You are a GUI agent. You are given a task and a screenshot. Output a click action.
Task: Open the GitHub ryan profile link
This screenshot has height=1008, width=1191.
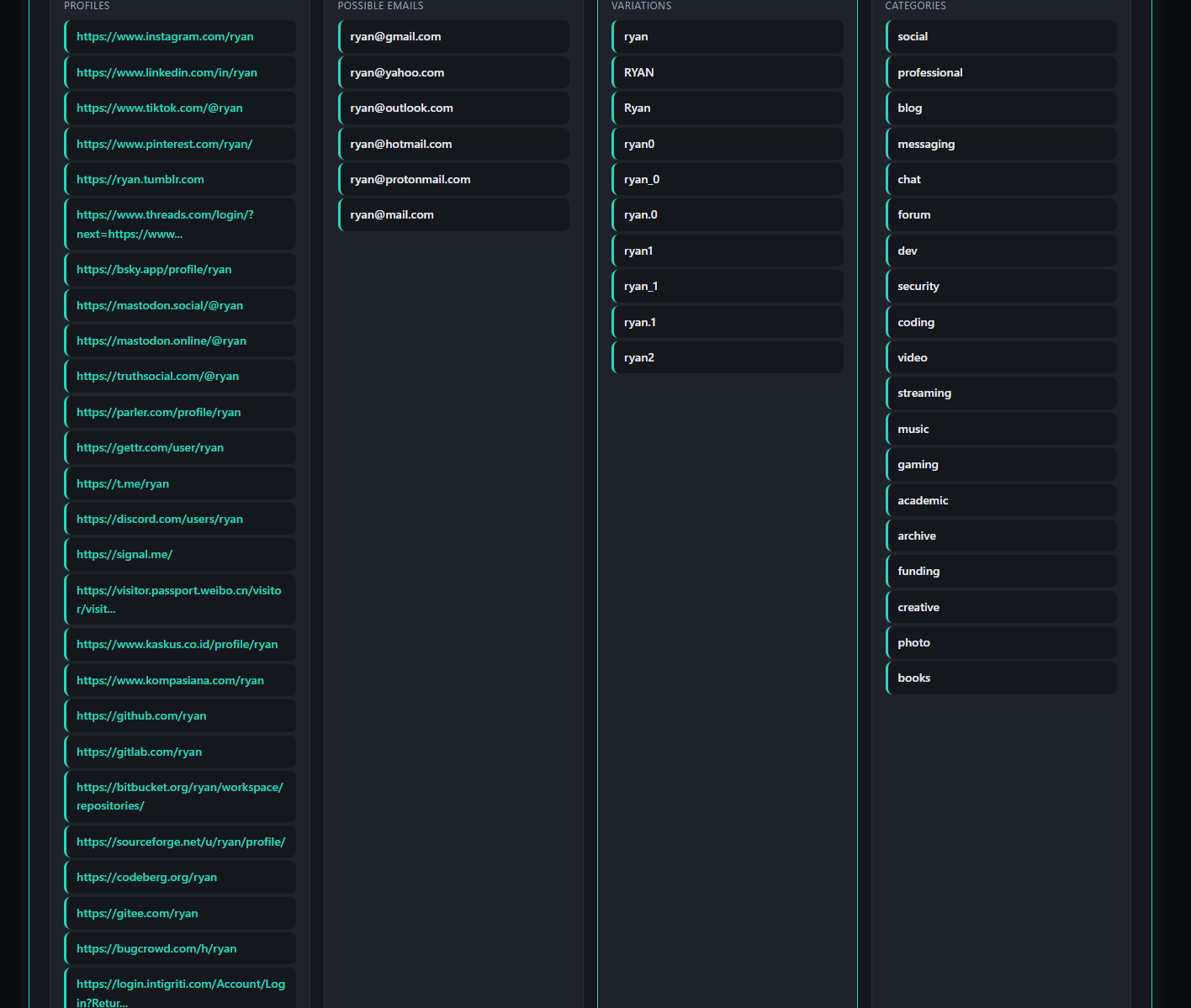coord(141,716)
